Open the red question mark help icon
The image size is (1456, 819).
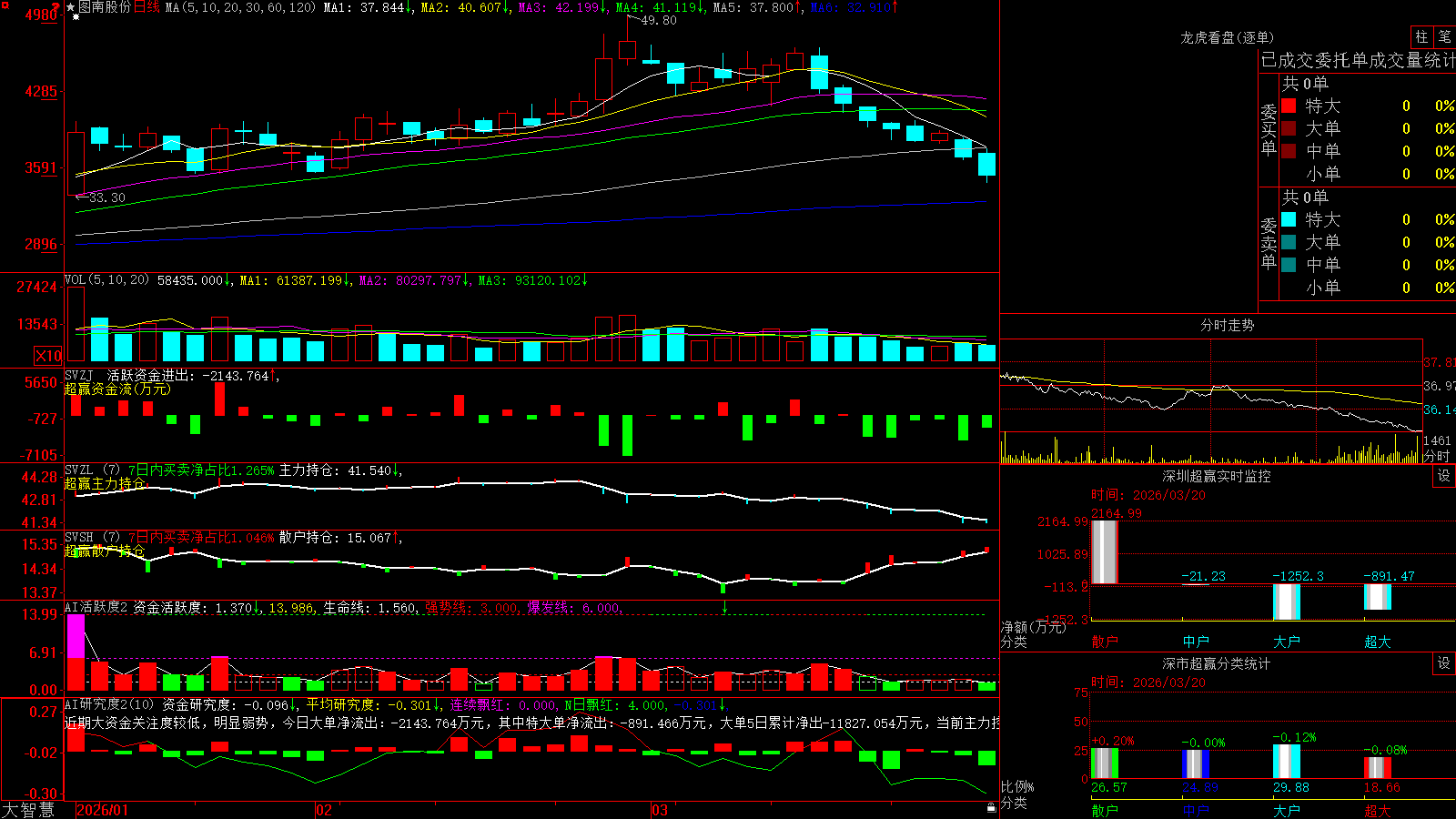click(56, 7)
